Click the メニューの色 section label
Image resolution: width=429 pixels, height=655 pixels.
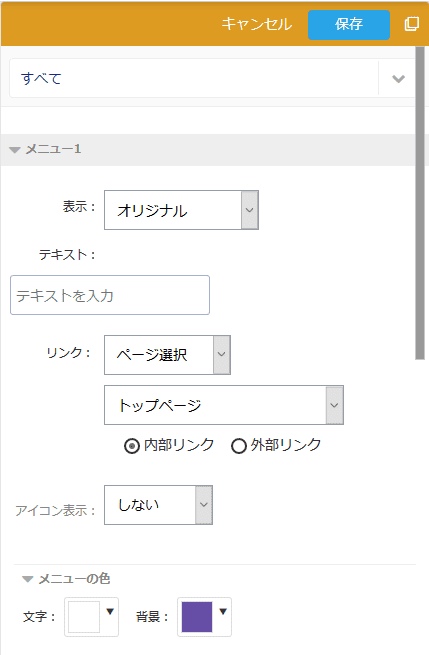[x=74, y=579]
